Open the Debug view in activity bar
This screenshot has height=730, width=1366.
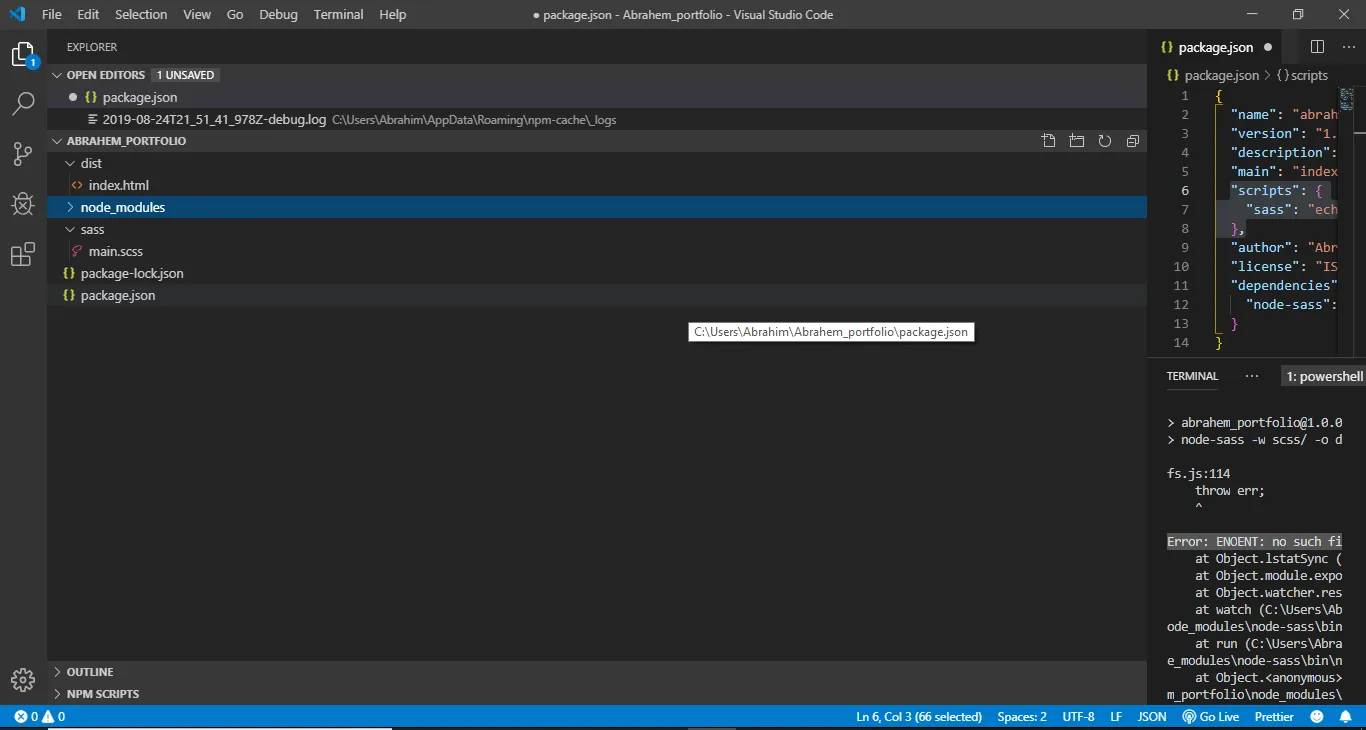pos(23,204)
